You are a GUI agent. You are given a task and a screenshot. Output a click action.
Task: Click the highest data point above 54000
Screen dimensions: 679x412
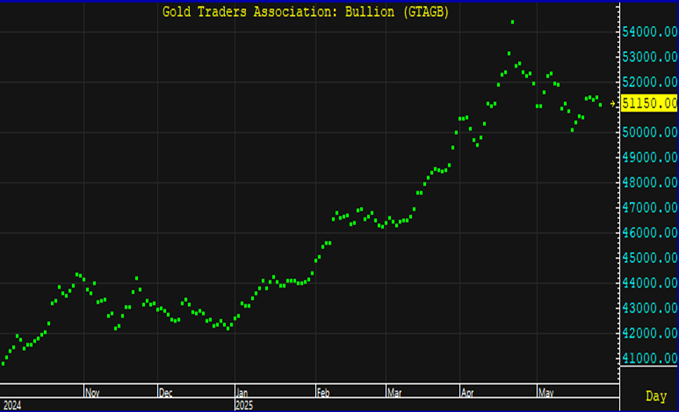(x=513, y=22)
